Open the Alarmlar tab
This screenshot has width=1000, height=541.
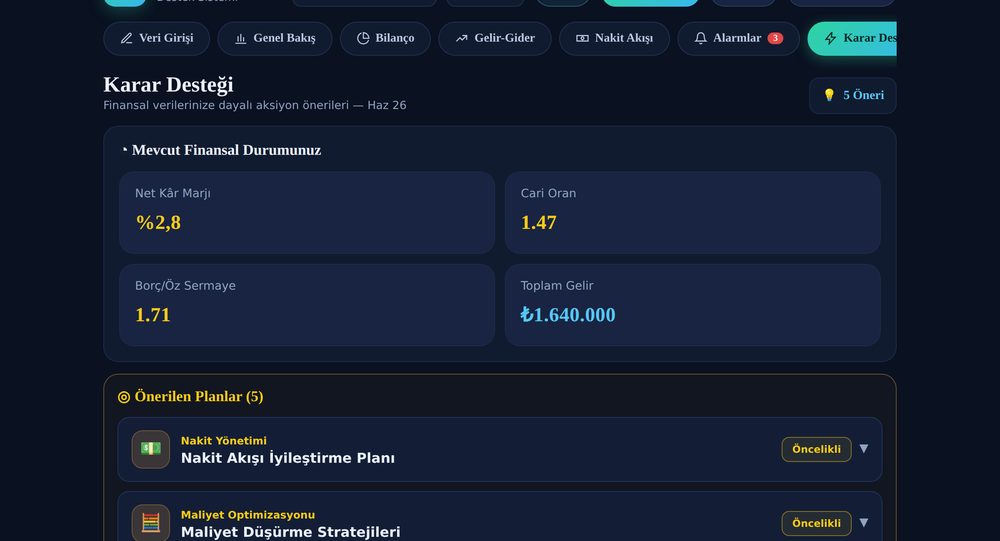(738, 38)
